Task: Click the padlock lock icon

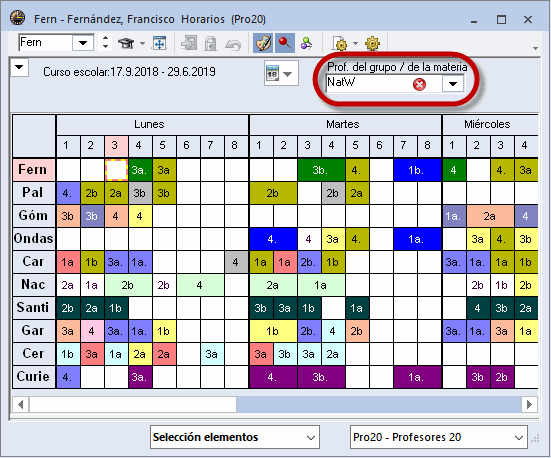Action: pos(210,44)
